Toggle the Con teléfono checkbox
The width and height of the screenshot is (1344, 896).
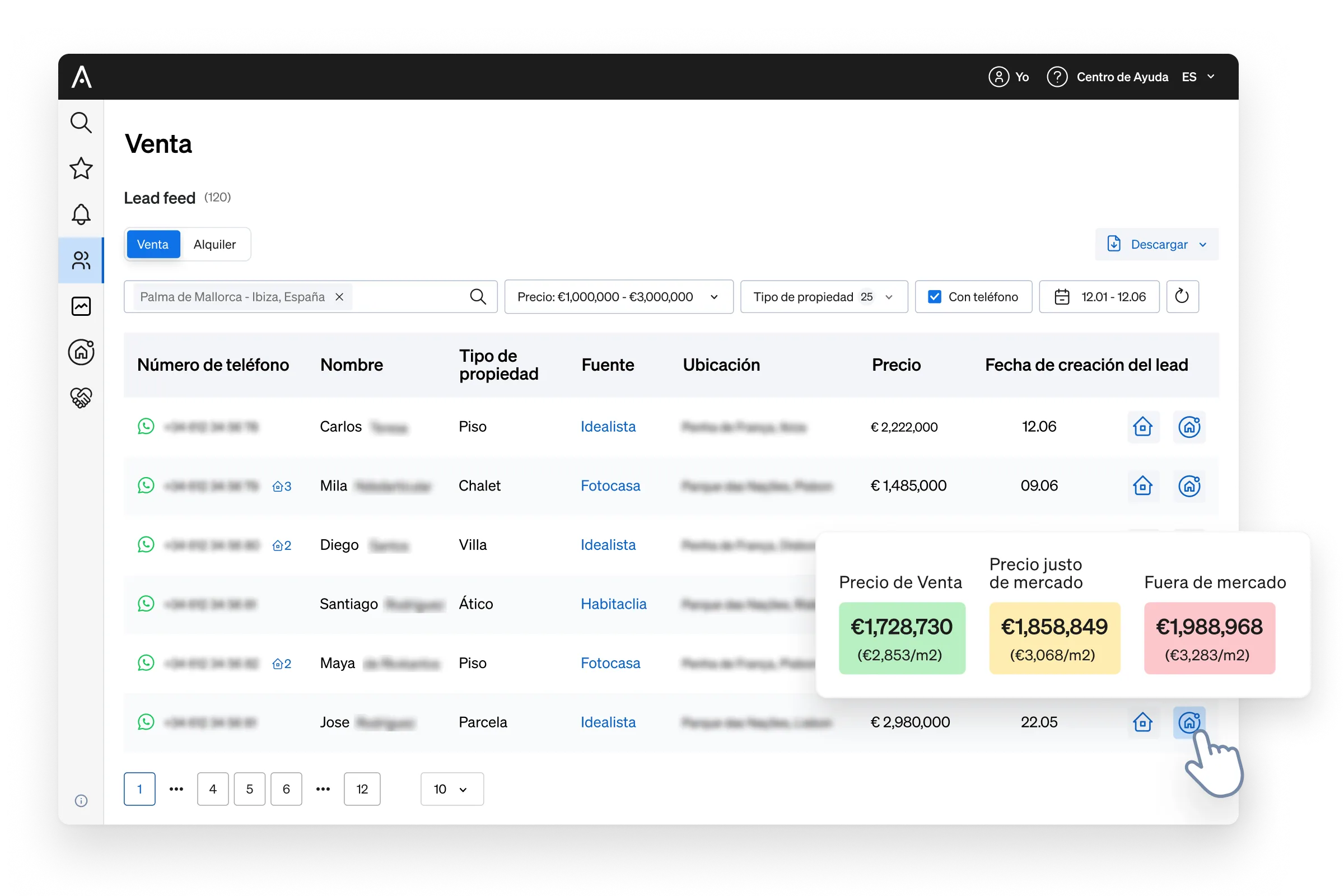pos(934,297)
